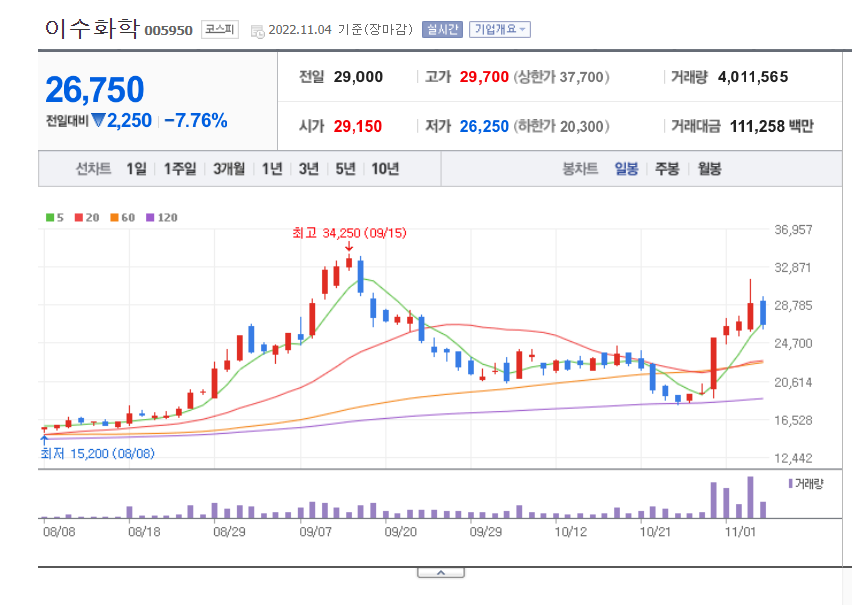Viewport: 852px width, 605px height.
Task: Click the 실시간 real-time button
Action: point(442,29)
